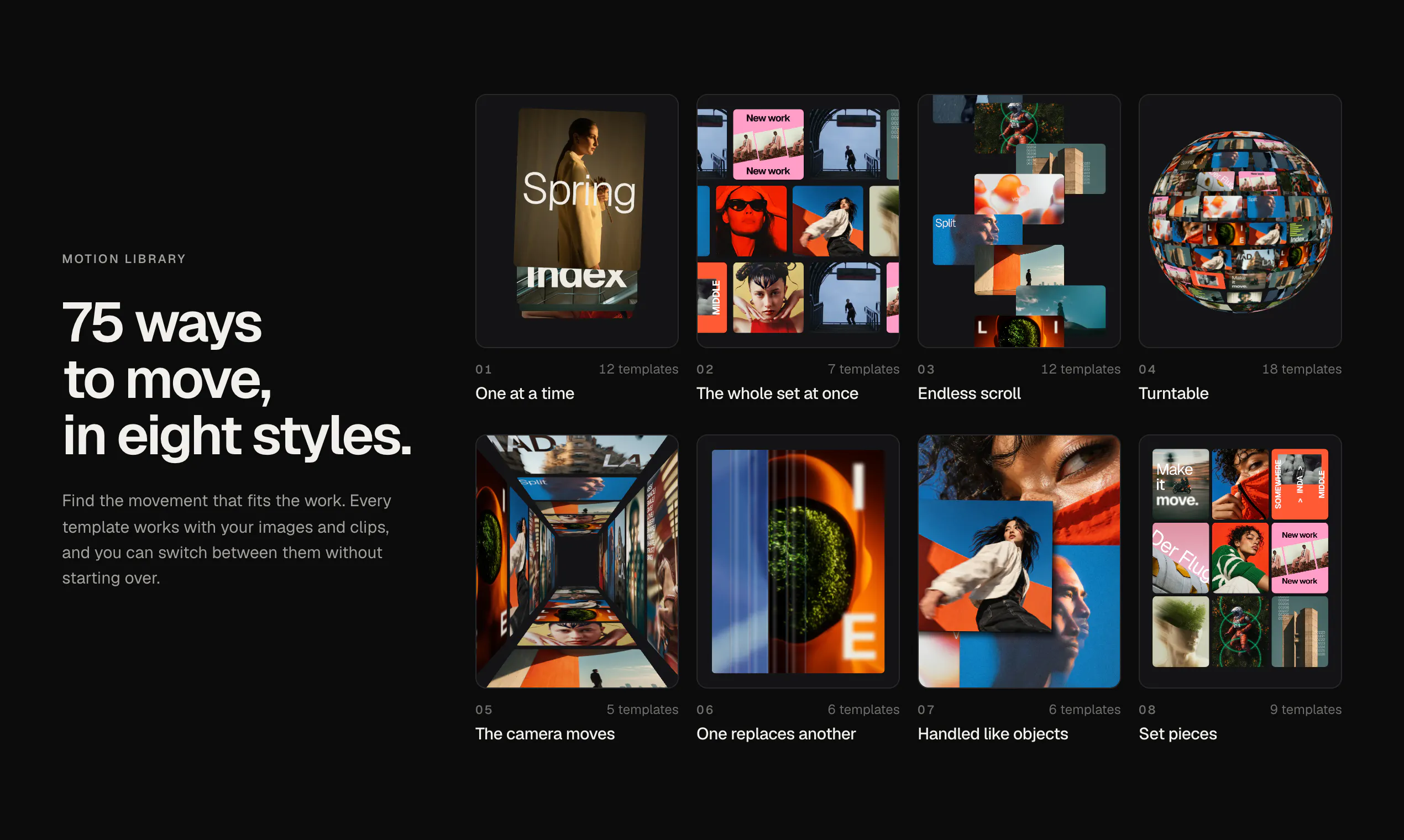Open the 3D tunnel camera preview thumbnail
This screenshot has width=1404, height=840.
(577, 561)
